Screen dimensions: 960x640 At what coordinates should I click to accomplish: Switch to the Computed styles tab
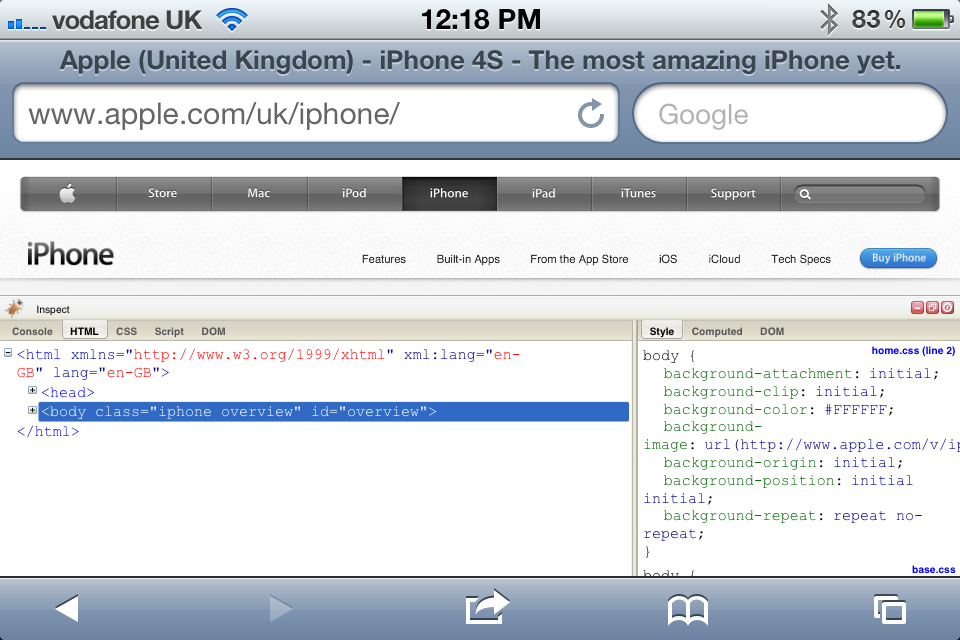(717, 331)
